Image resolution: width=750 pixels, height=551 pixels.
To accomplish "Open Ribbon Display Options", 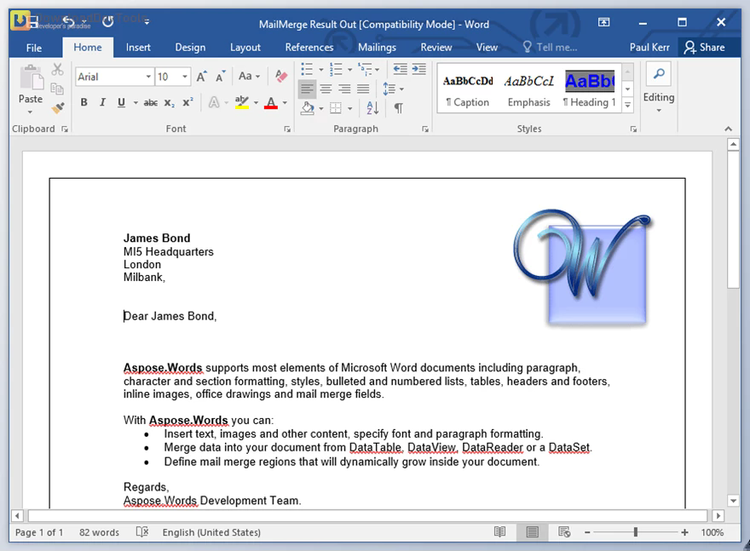I will (x=604, y=22).
